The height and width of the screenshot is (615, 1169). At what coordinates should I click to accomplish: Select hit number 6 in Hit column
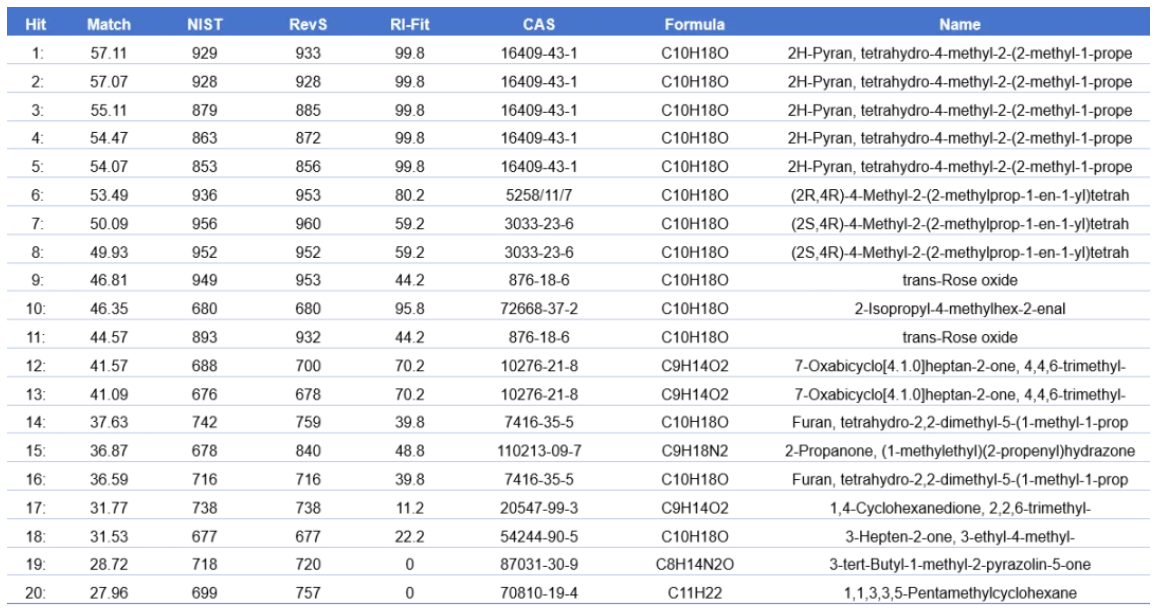[35, 195]
